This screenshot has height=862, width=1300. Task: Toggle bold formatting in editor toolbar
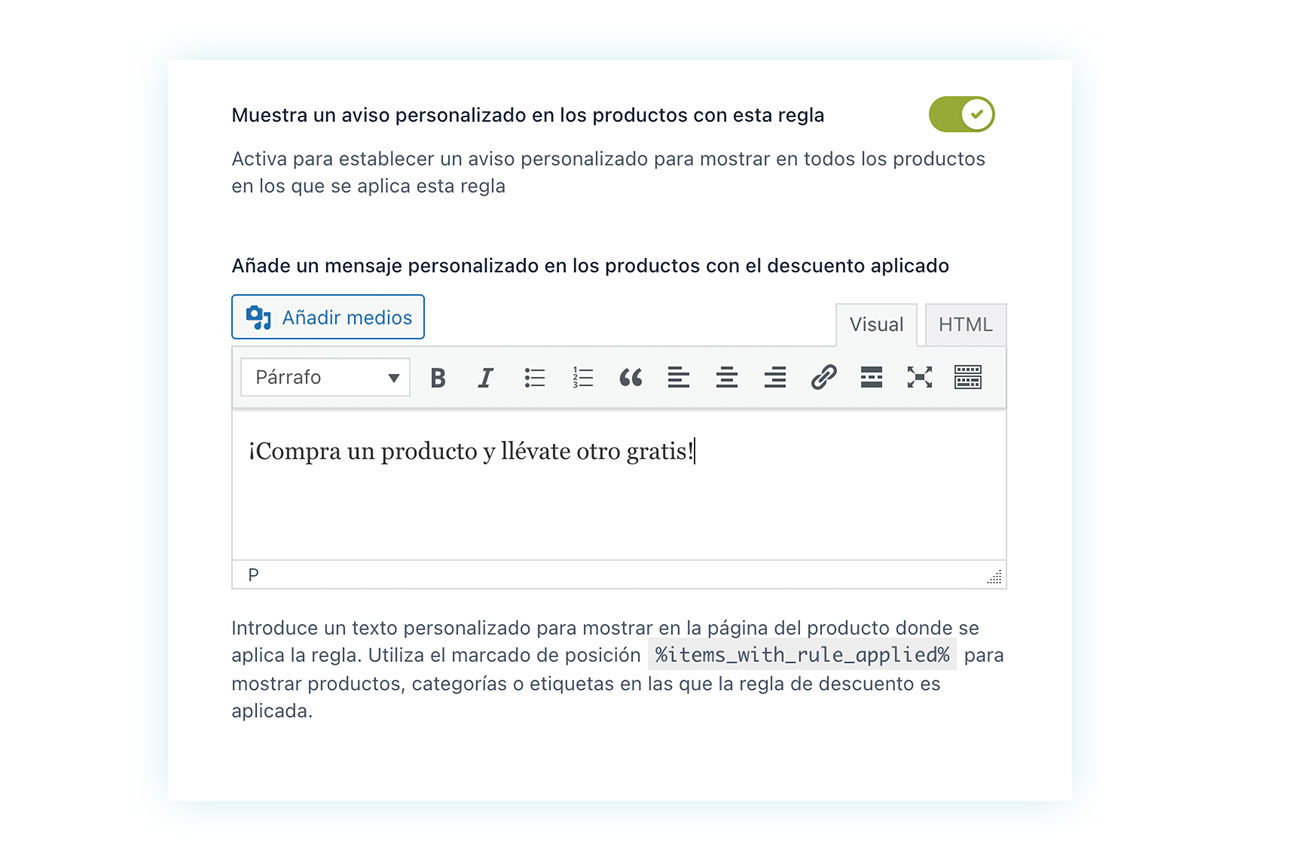pos(437,378)
